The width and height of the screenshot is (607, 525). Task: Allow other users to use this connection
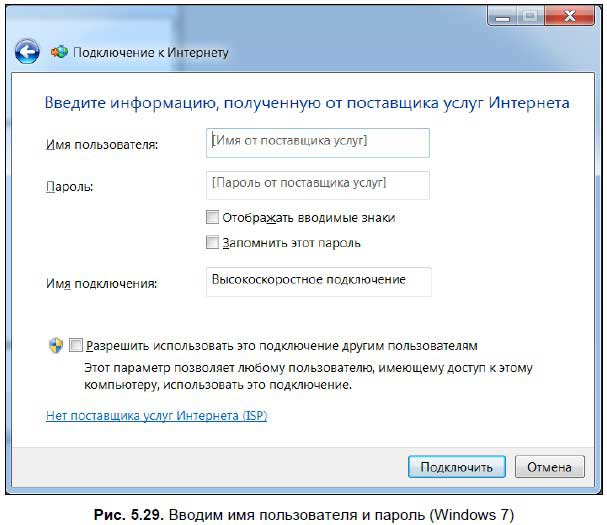pyautogui.click(x=75, y=345)
